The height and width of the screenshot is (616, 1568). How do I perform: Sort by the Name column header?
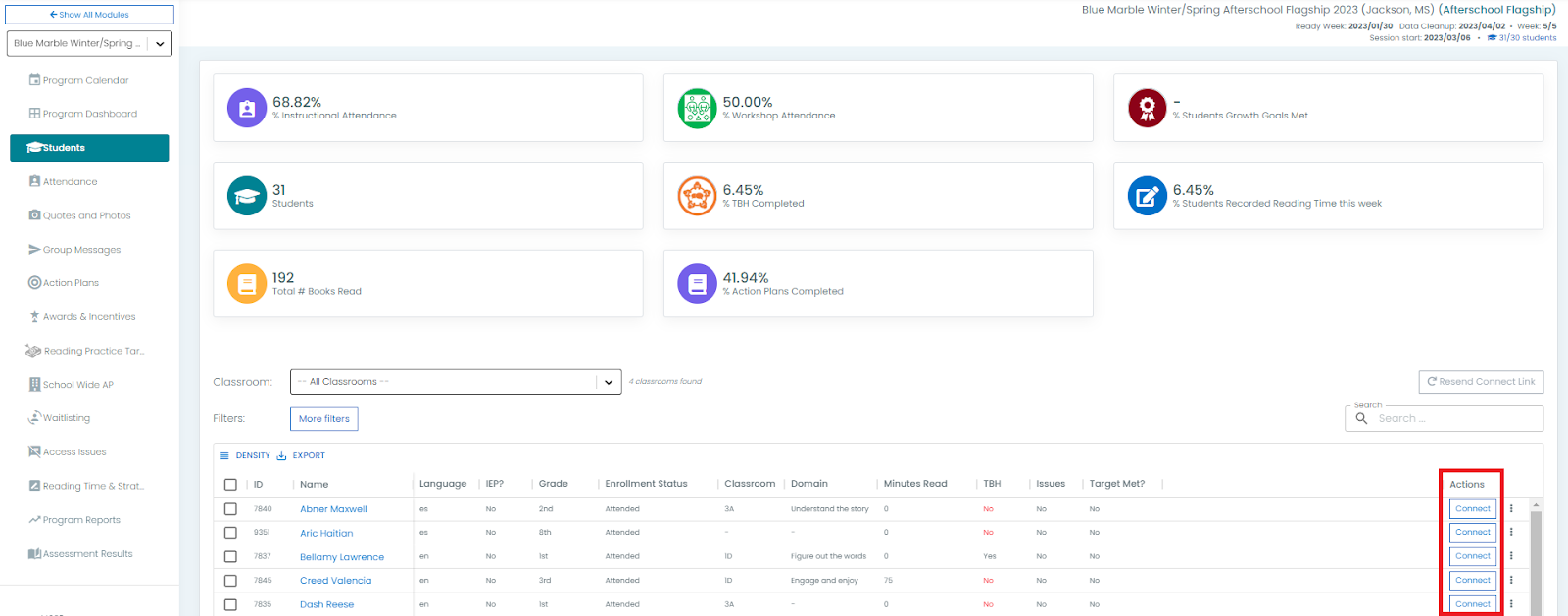315,485
